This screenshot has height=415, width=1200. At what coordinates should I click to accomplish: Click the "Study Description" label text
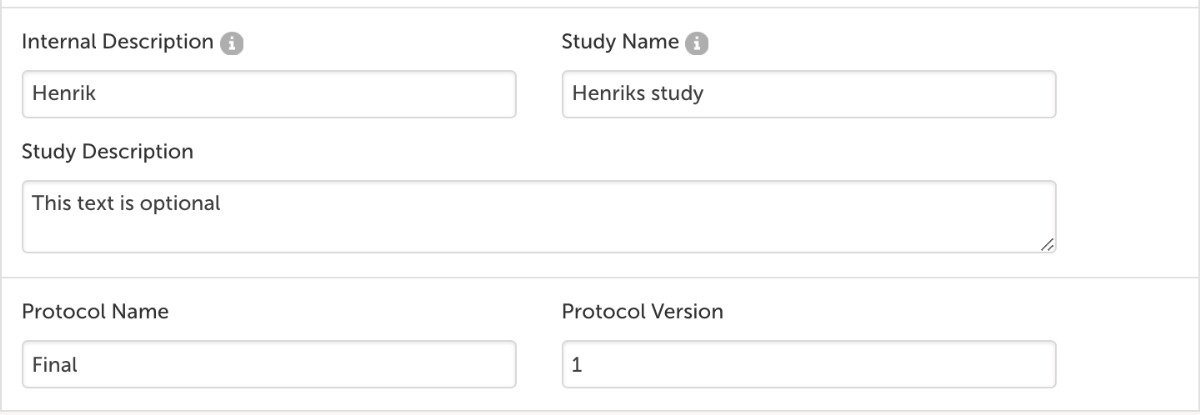coord(108,152)
